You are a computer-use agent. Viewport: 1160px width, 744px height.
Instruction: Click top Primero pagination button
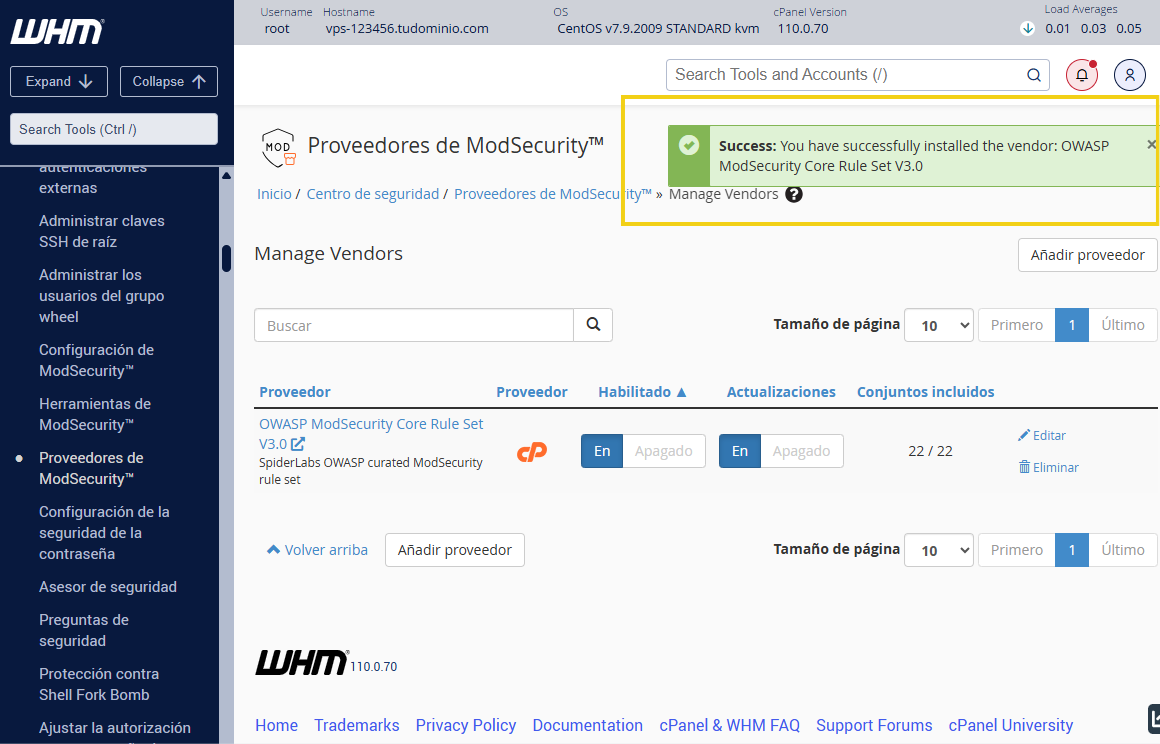tap(1016, 325)
